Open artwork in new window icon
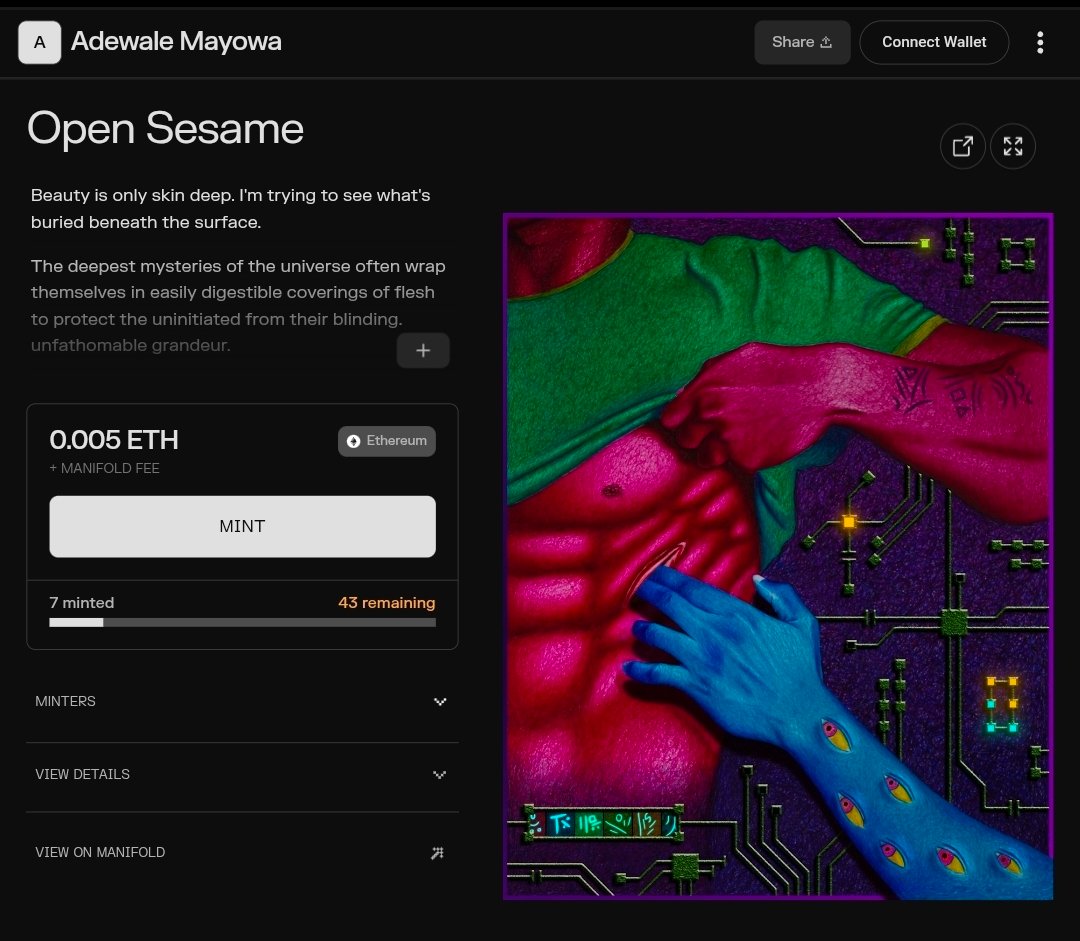 962,146
